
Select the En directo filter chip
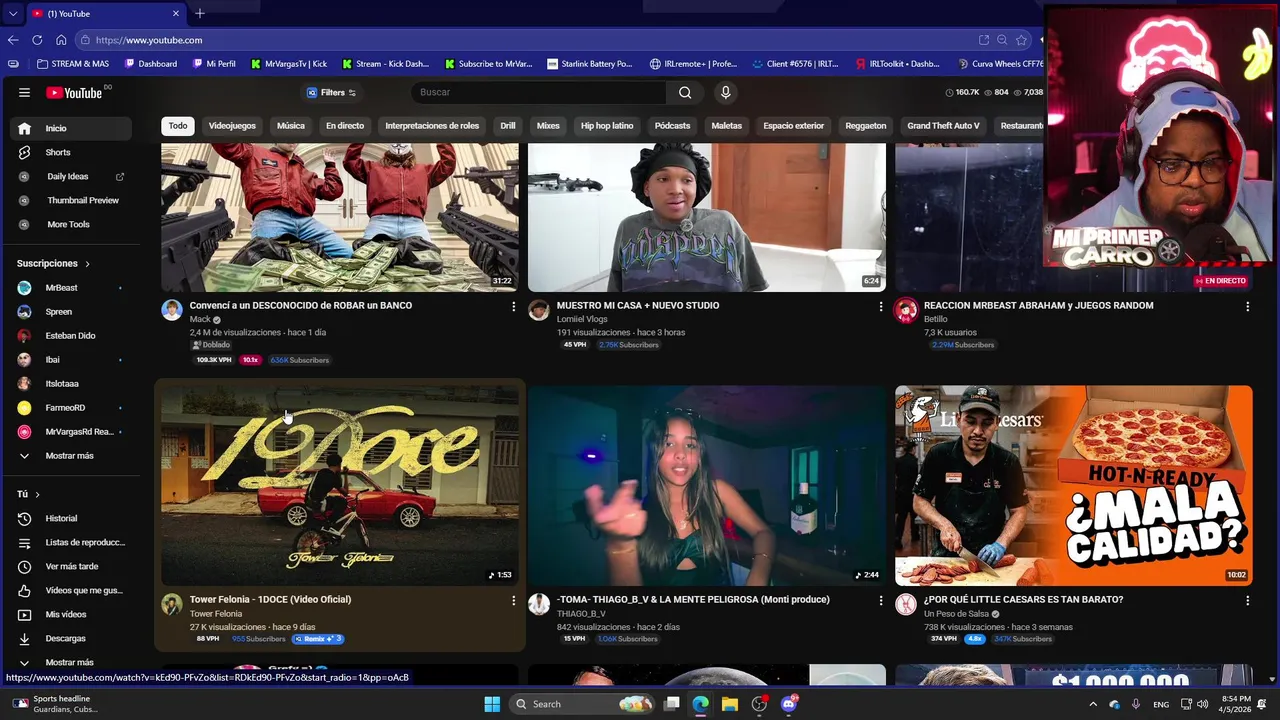(x=345, y=126)
